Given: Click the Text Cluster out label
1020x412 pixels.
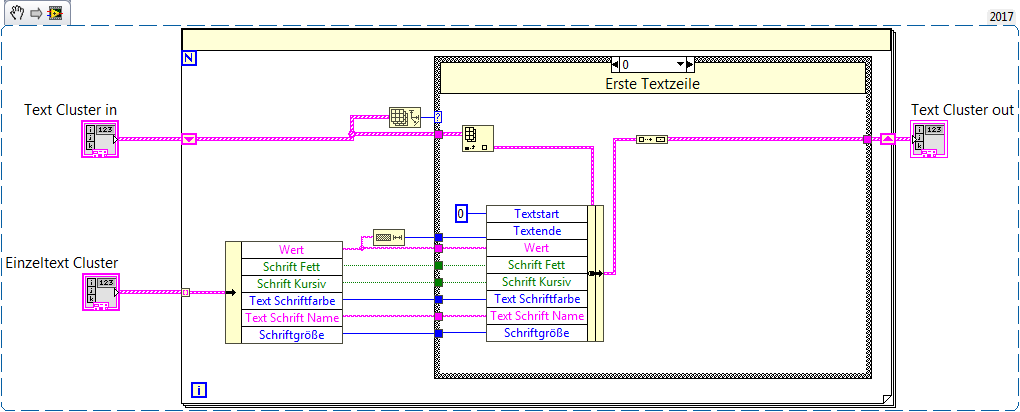Looking at the screenshot, I should pyautogui.click(x=962, y=109).
